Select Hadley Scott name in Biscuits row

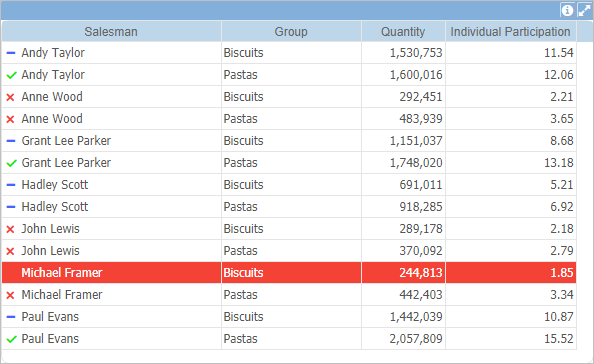coord(55,184)
